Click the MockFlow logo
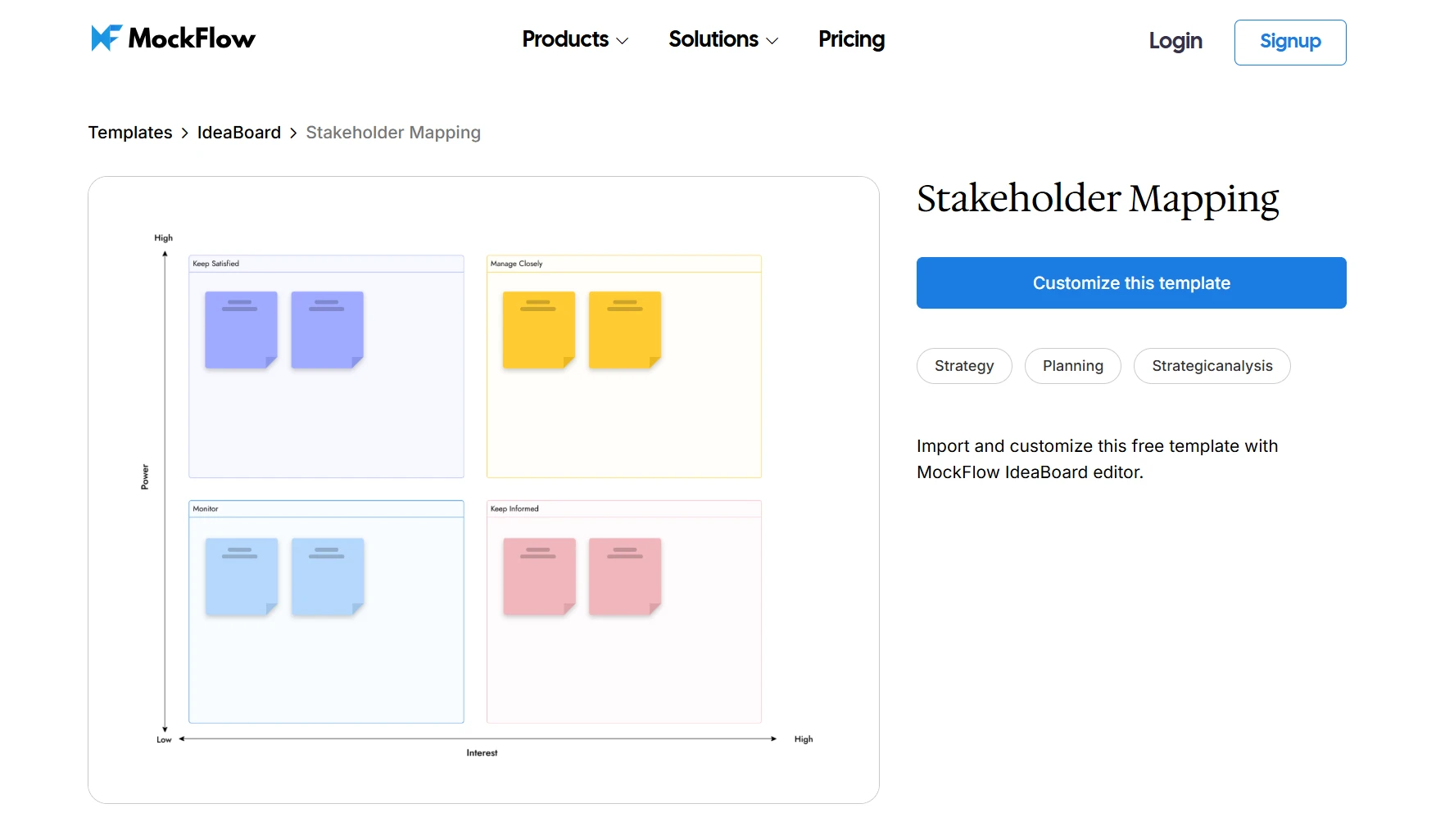This screenshot has width=1445, height=840. tap(171, 38)
